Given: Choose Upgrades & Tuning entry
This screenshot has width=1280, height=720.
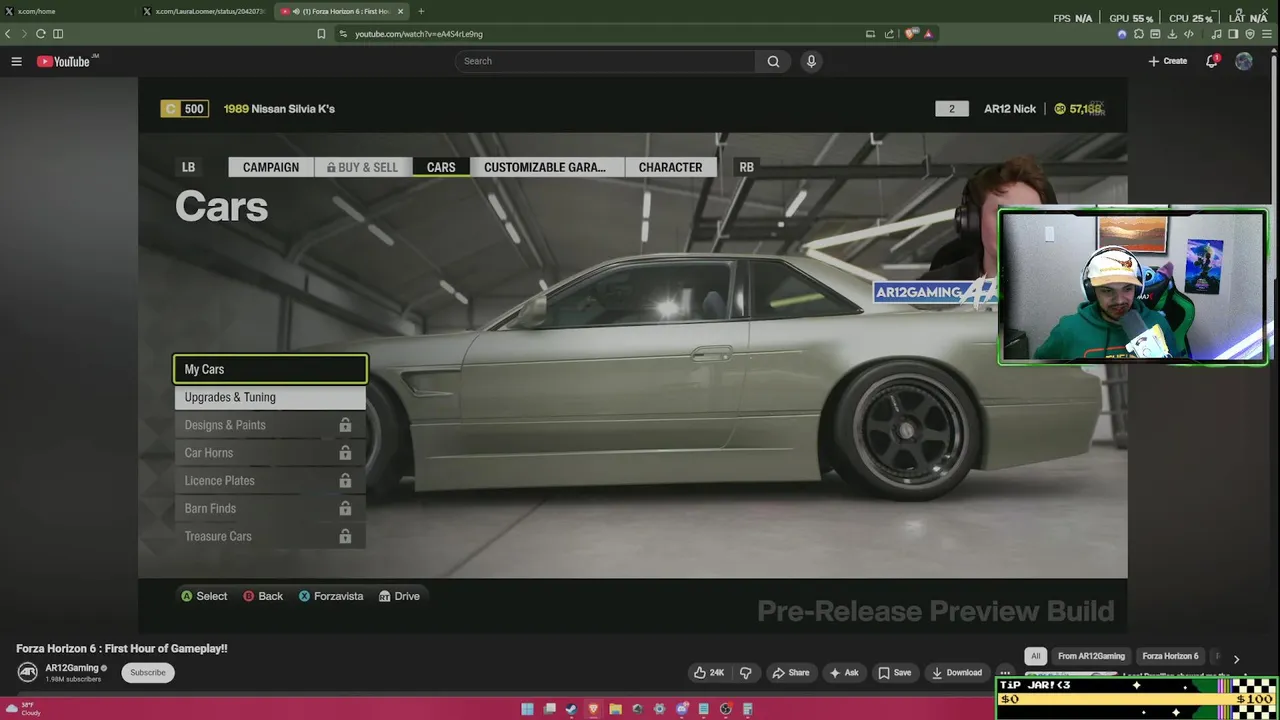Looking at the screenshot, I should tap(270, 397).
